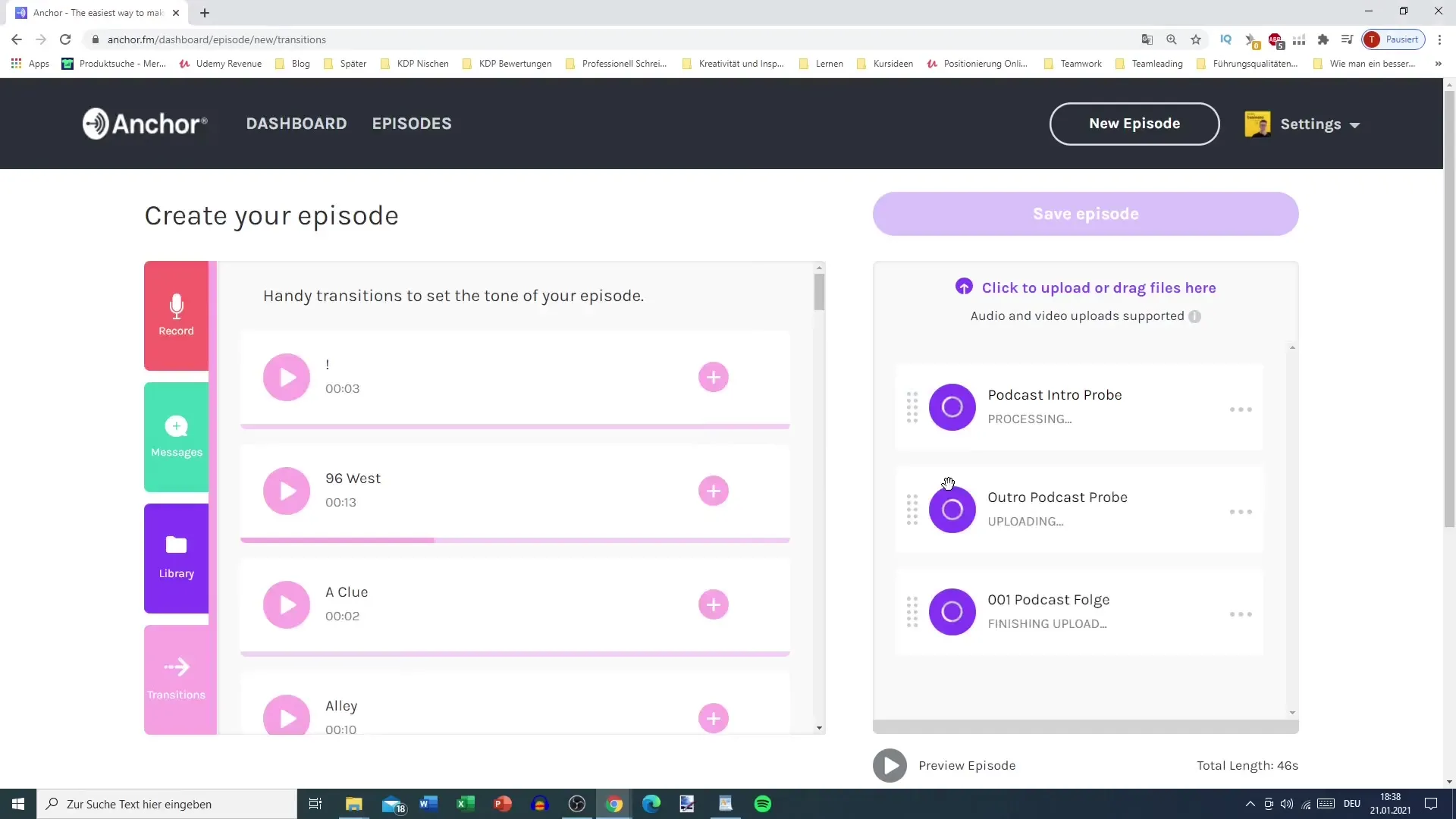Open Excel from the taskbar
Image resolution: width=1456 pixels, height=819 pixels.
pyautogui.click(x=465, y=804)
